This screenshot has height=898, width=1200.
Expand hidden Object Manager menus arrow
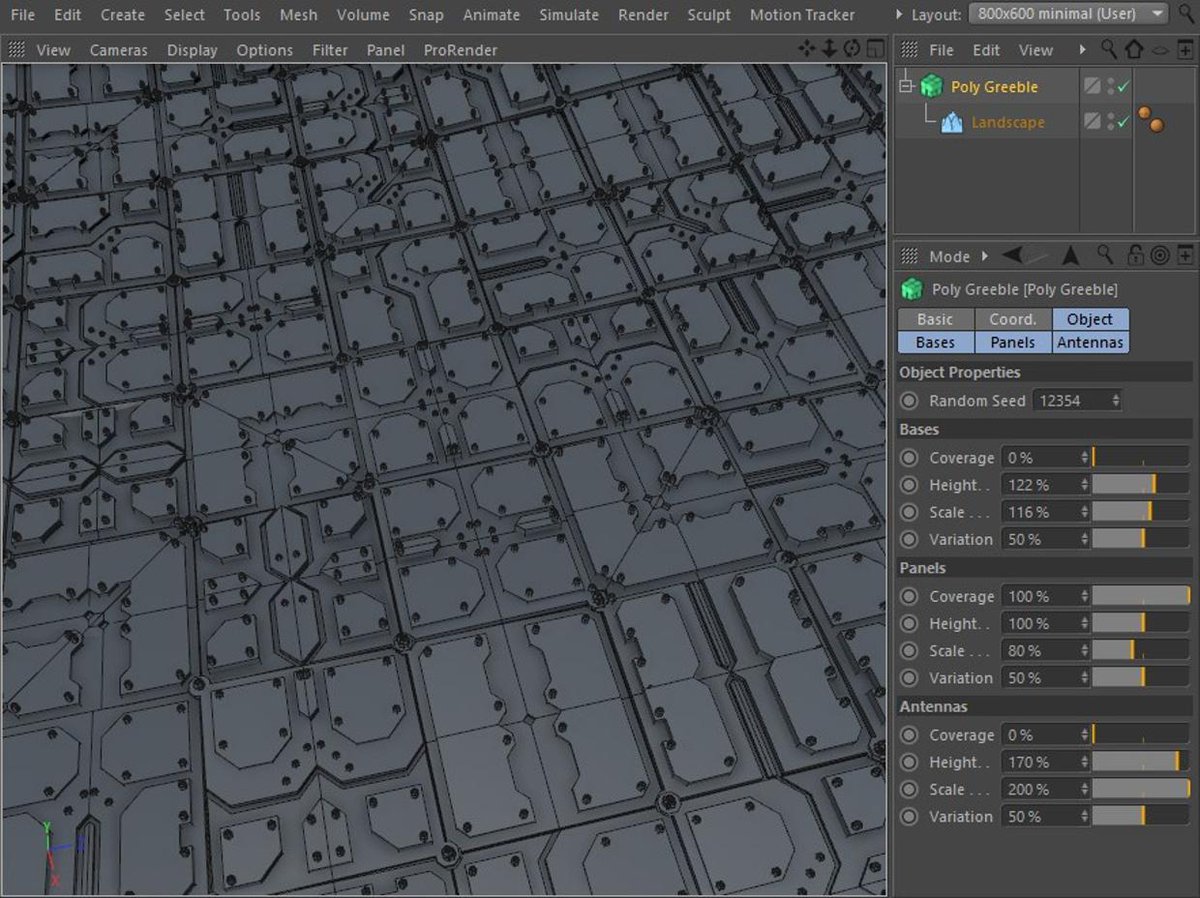[1082, 49]
